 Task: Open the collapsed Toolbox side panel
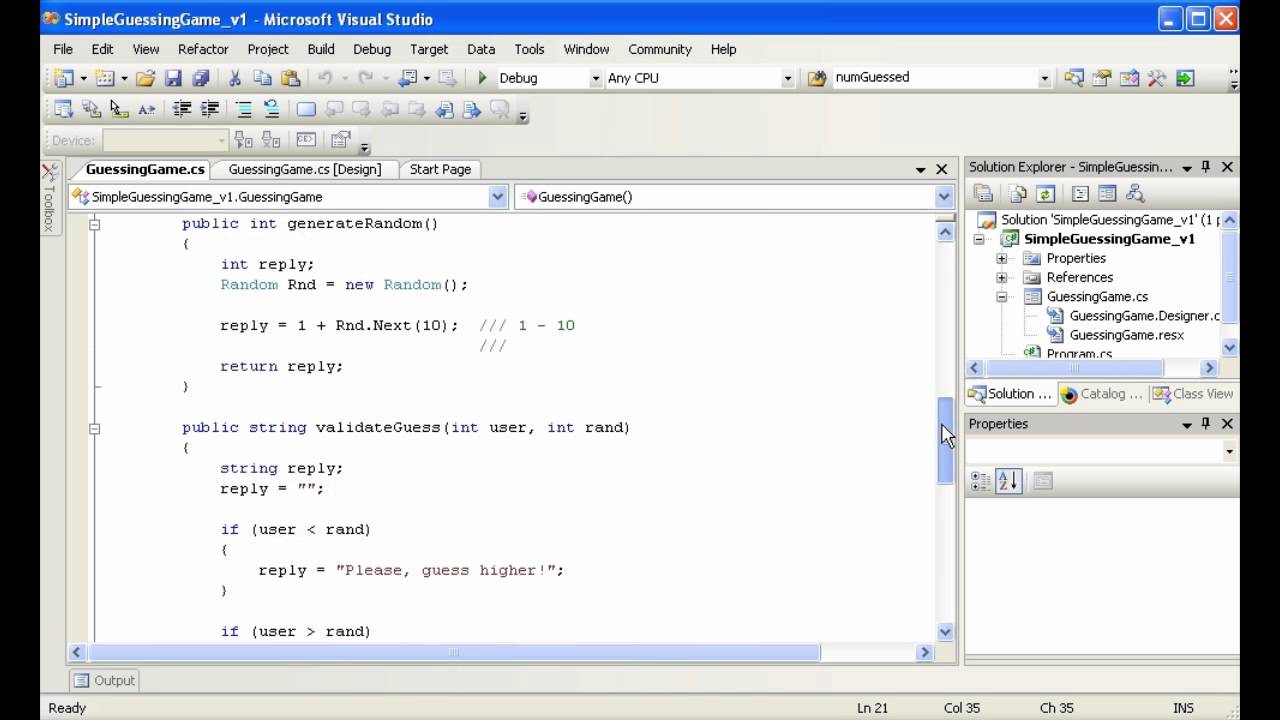pyautogui.click(x=49, y=198)
